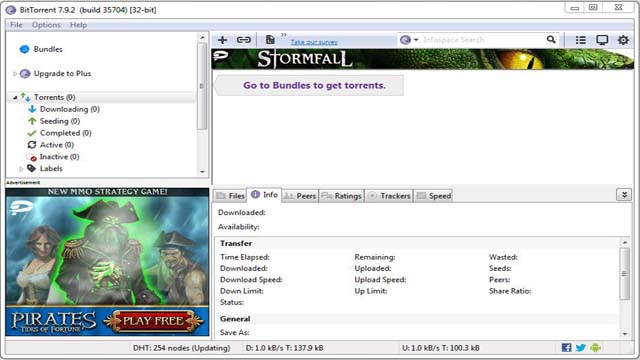Viewport: 640px width, 360px height.
Task: Expand the toolbar overflow chevron
Action: [x=284, y=35]
